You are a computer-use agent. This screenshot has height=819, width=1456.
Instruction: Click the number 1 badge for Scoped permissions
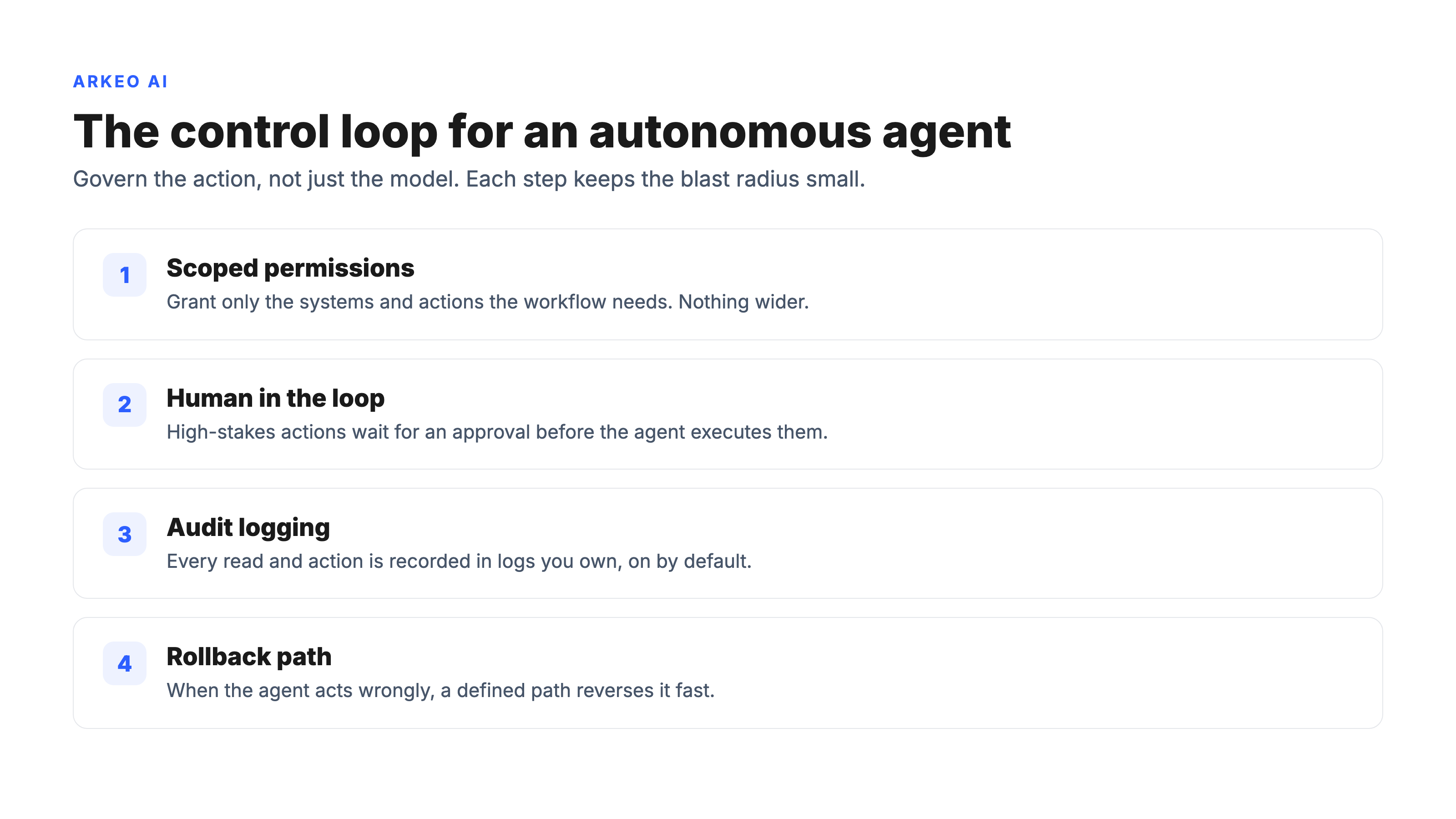point(124,275)
